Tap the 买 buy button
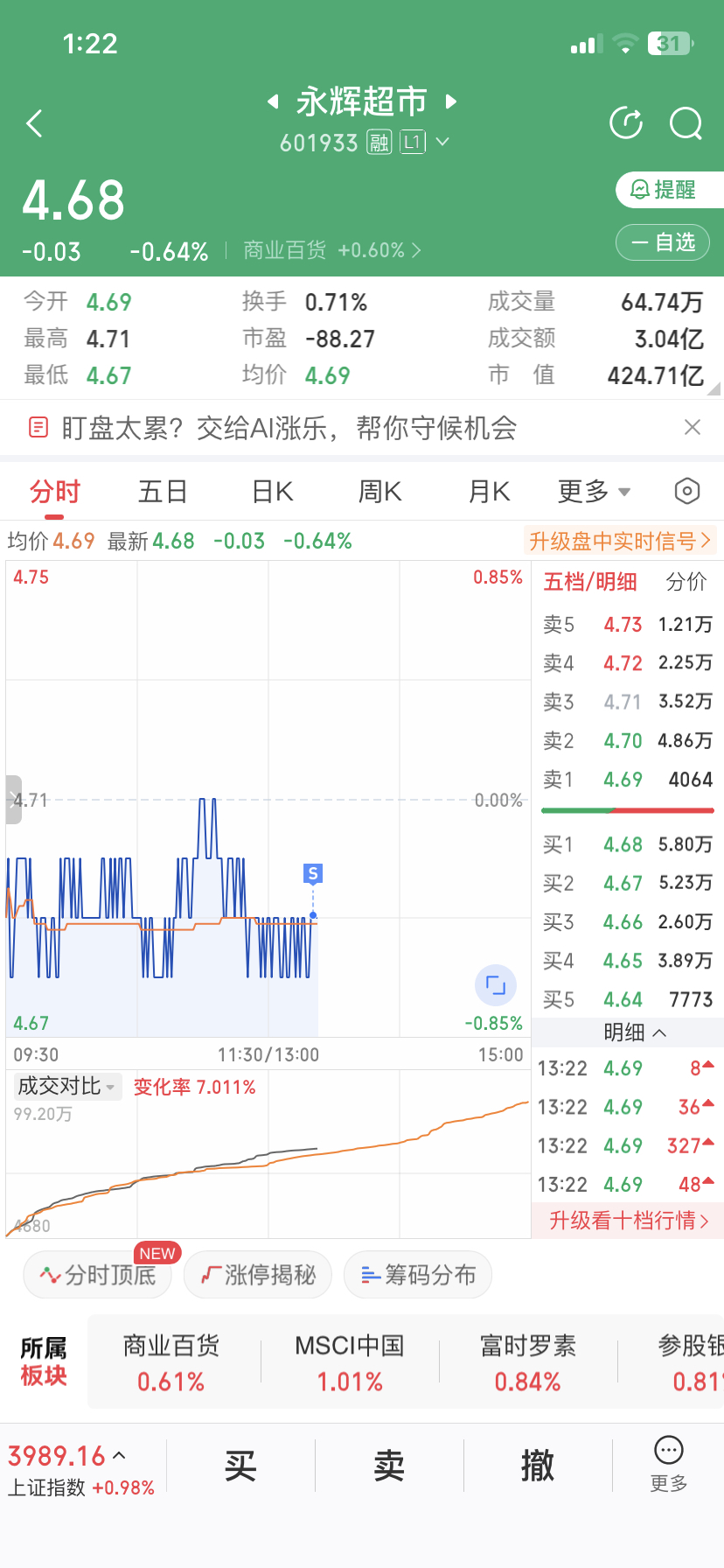This screenshot has width=724, height=1568. tap(240, 1466)
